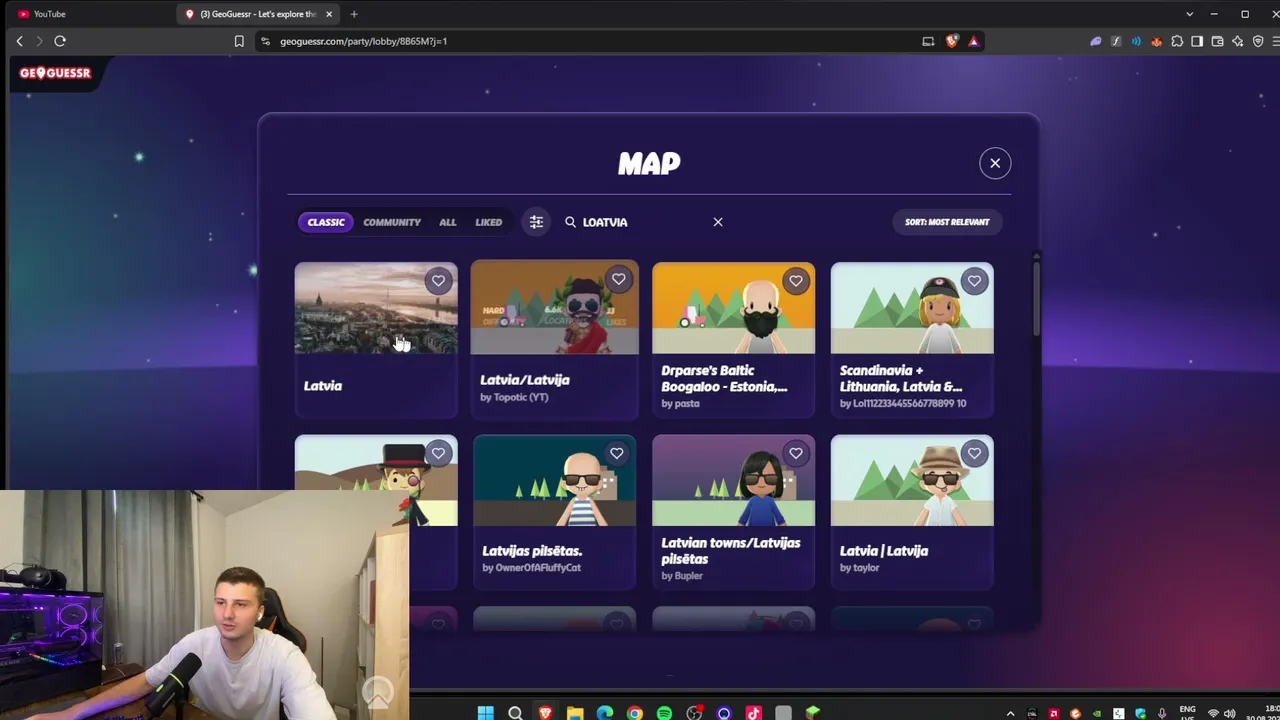Like Drparse's Baltic Boogaloo map
The image size is (1280, 720).
796,281
